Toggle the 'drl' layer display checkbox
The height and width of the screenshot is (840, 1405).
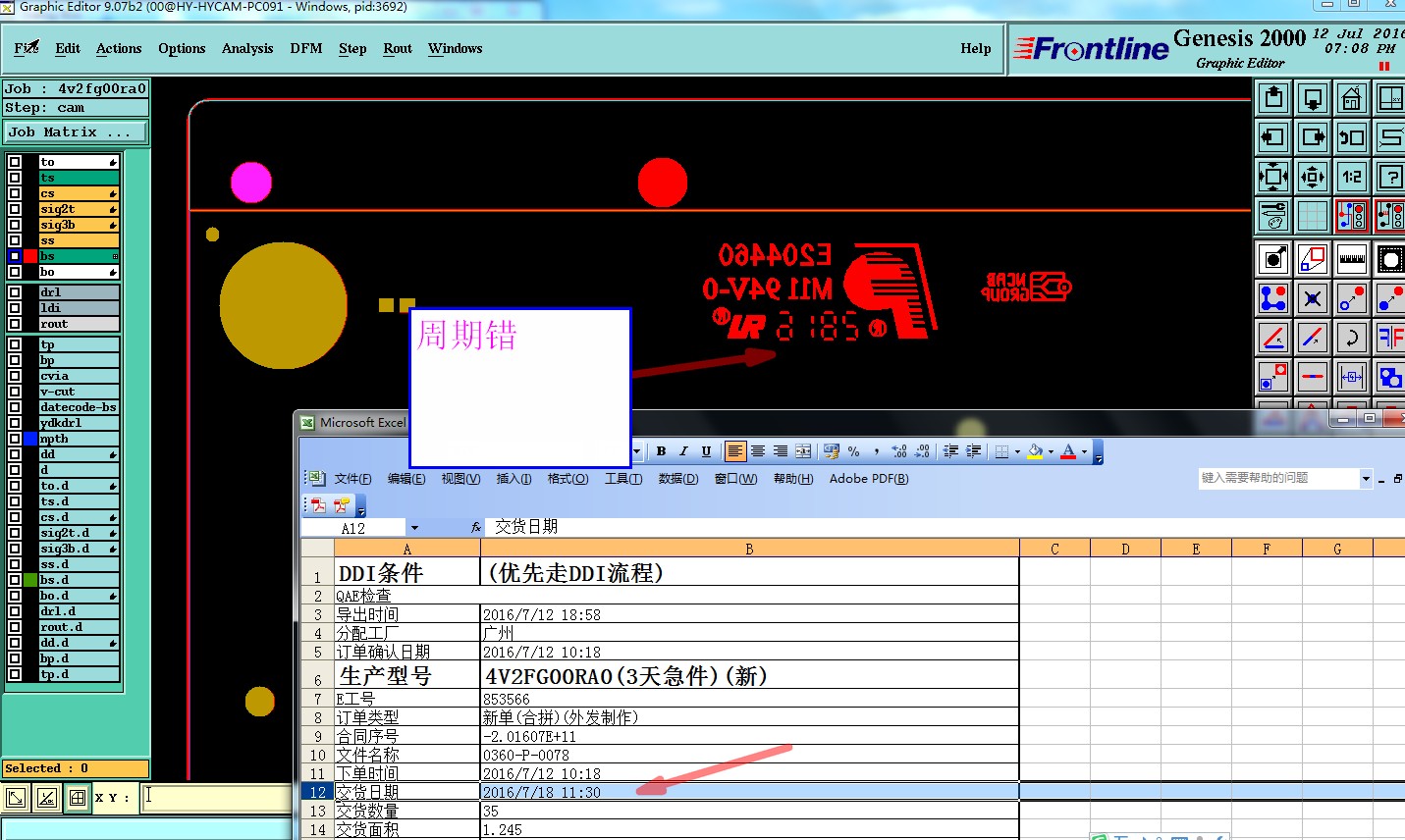15,292
